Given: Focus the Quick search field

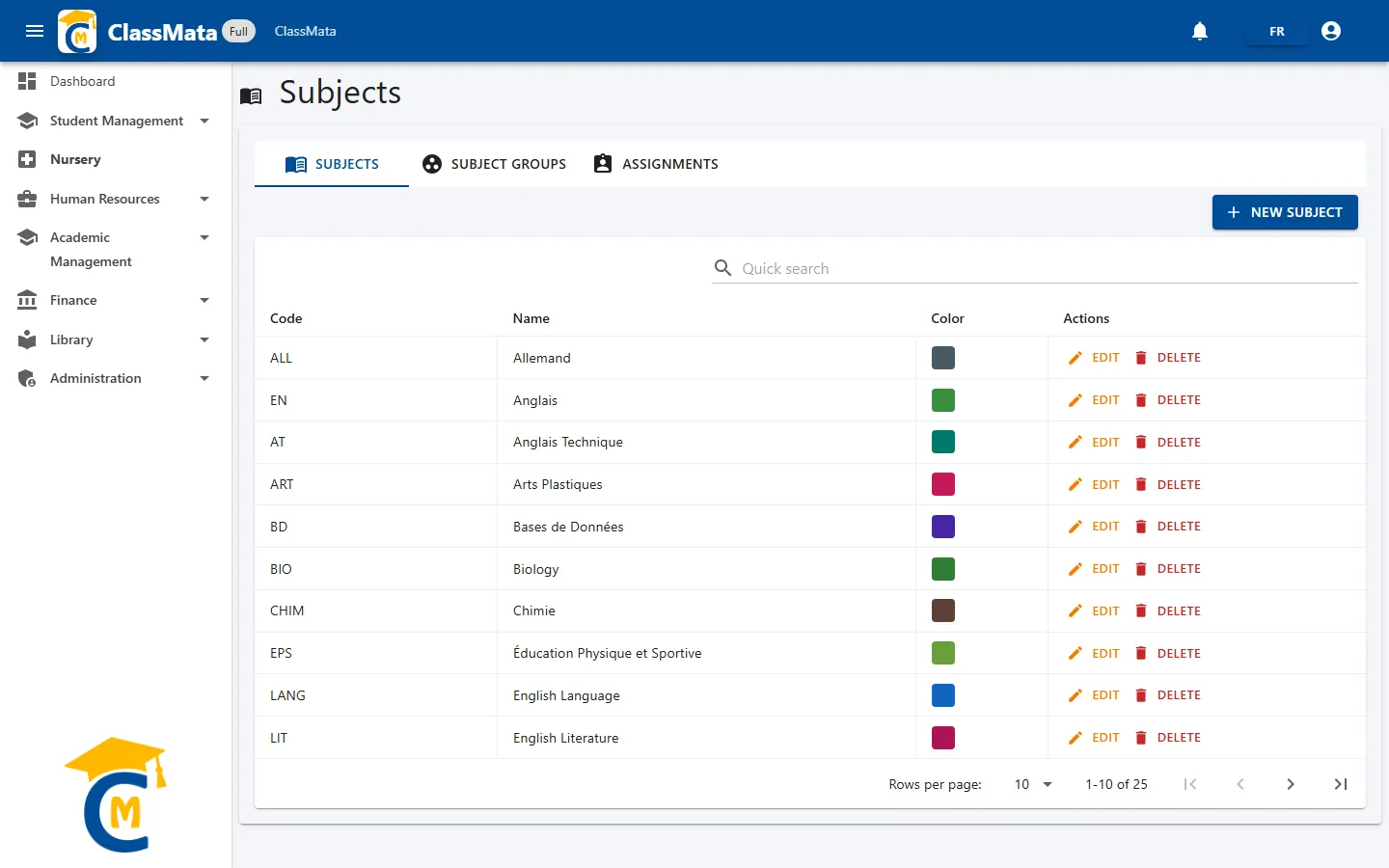Looking at the screenshot, I should click(1035, 268).
